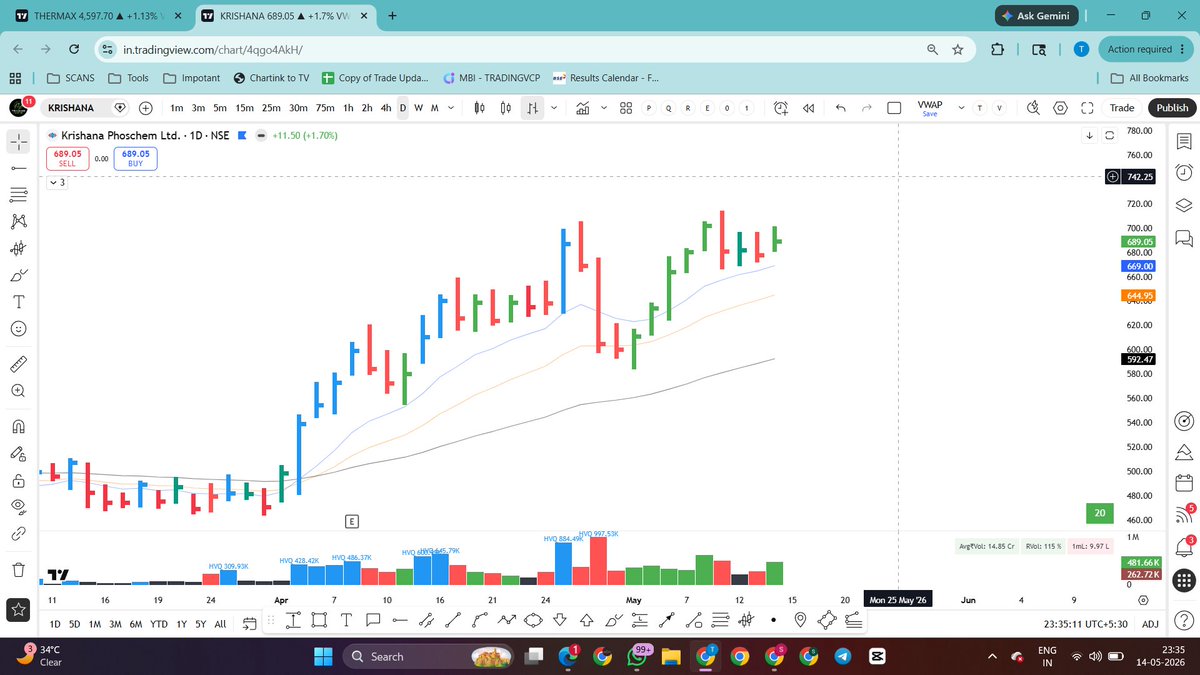Screen dimensions: 1200x675
Task: Open the emoji icons tool
Action: tap(18, 328)
